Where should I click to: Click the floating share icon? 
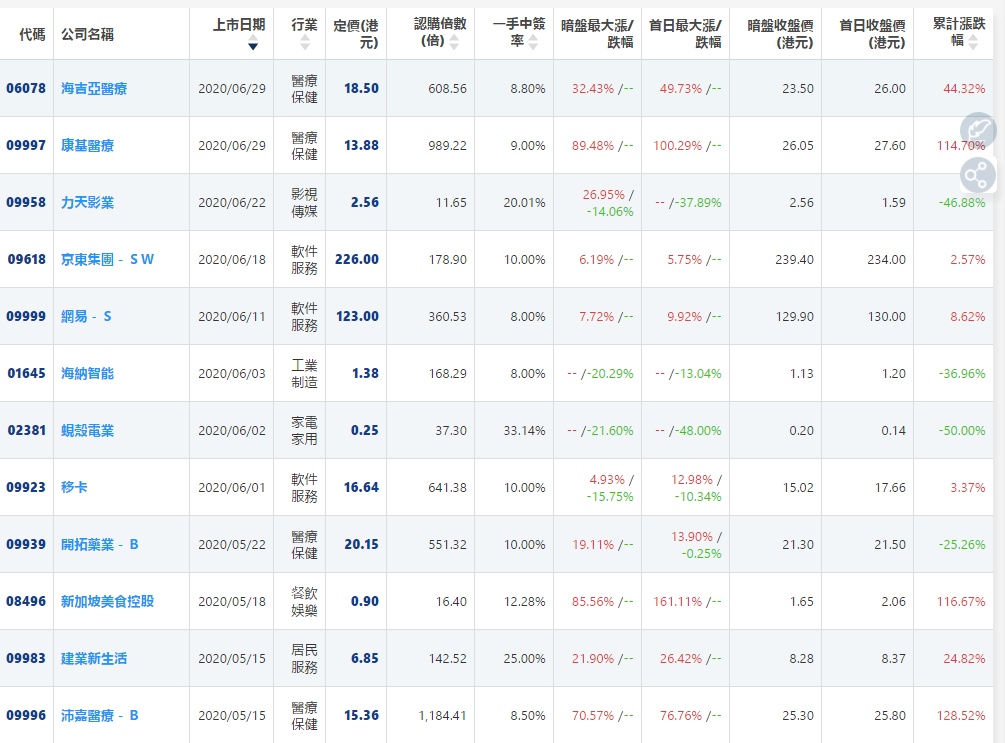point(977,176)
